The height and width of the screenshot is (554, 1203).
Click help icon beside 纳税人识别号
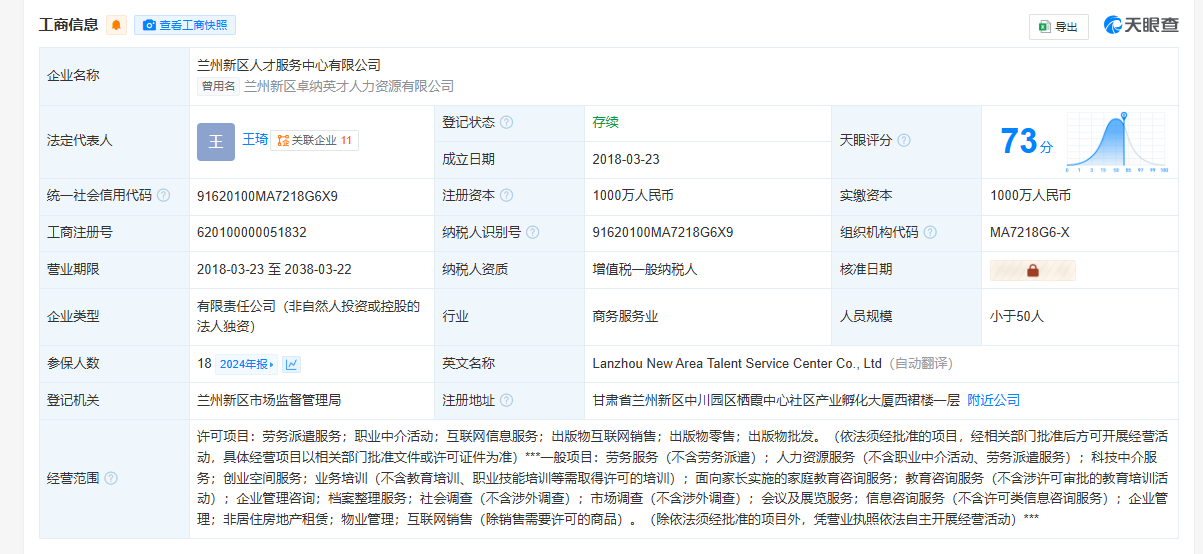[533, 233]
